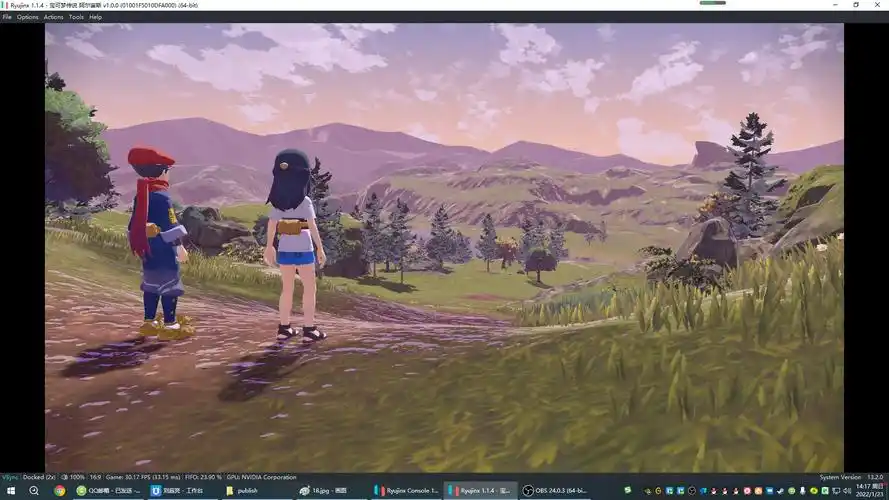Click the green S input method icon
889x500 pixels.
click(x=628, y=490)
